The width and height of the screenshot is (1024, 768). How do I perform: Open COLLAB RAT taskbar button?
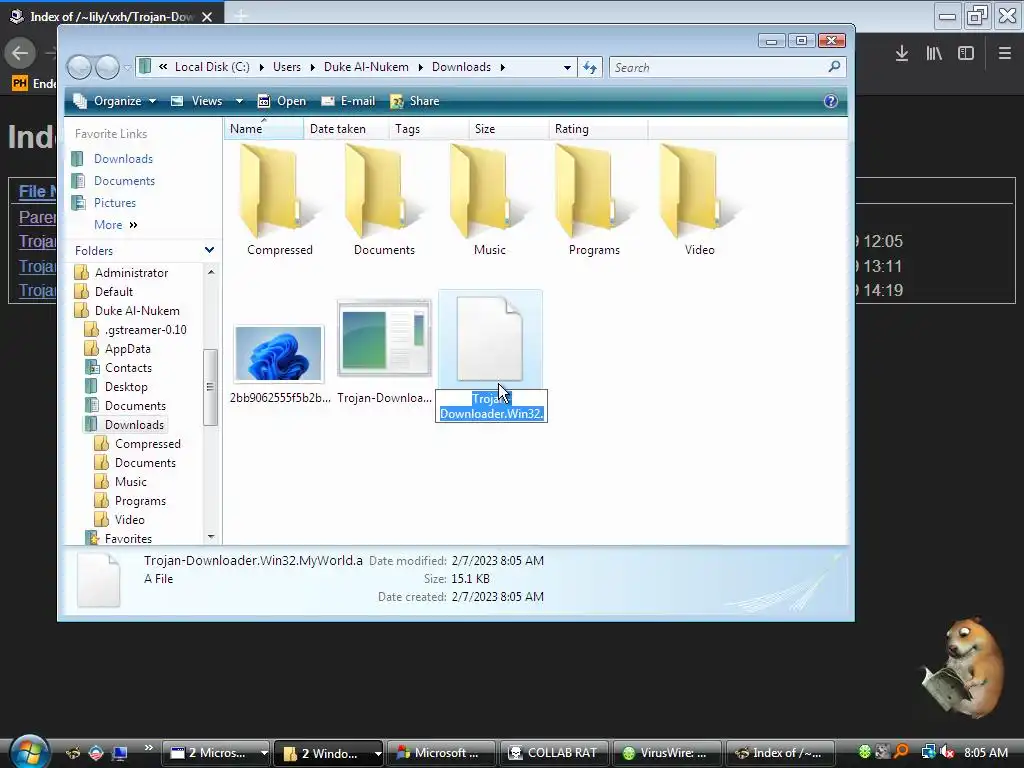(x=554, y=752)
